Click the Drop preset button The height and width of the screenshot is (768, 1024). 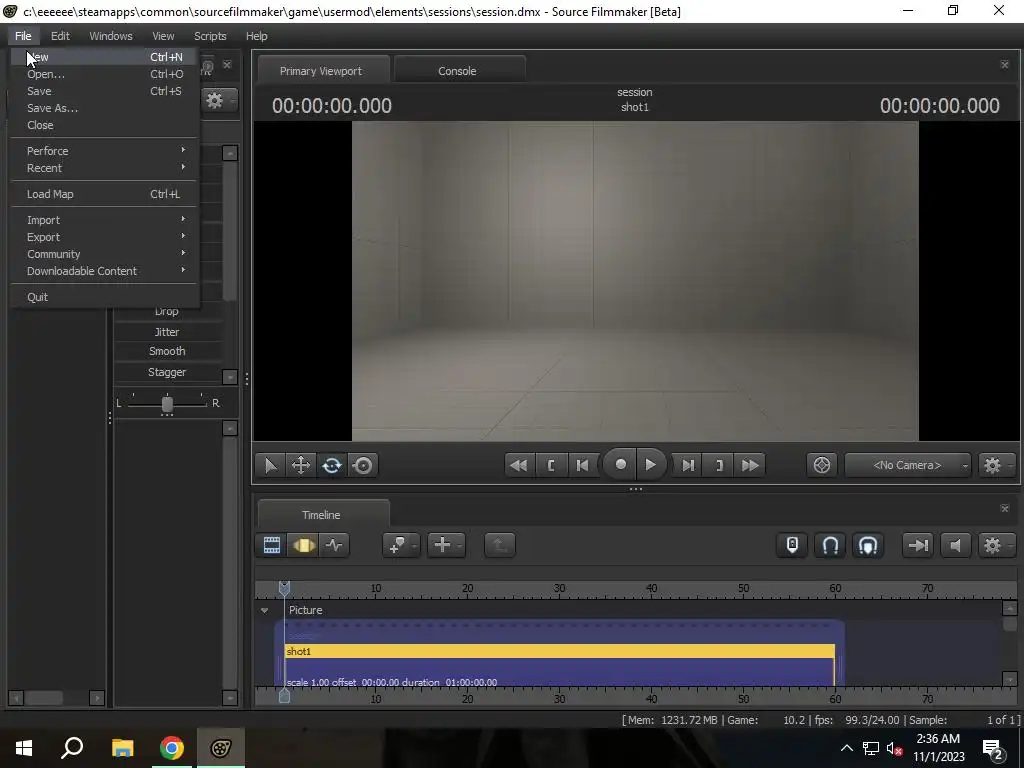[167, 312]
